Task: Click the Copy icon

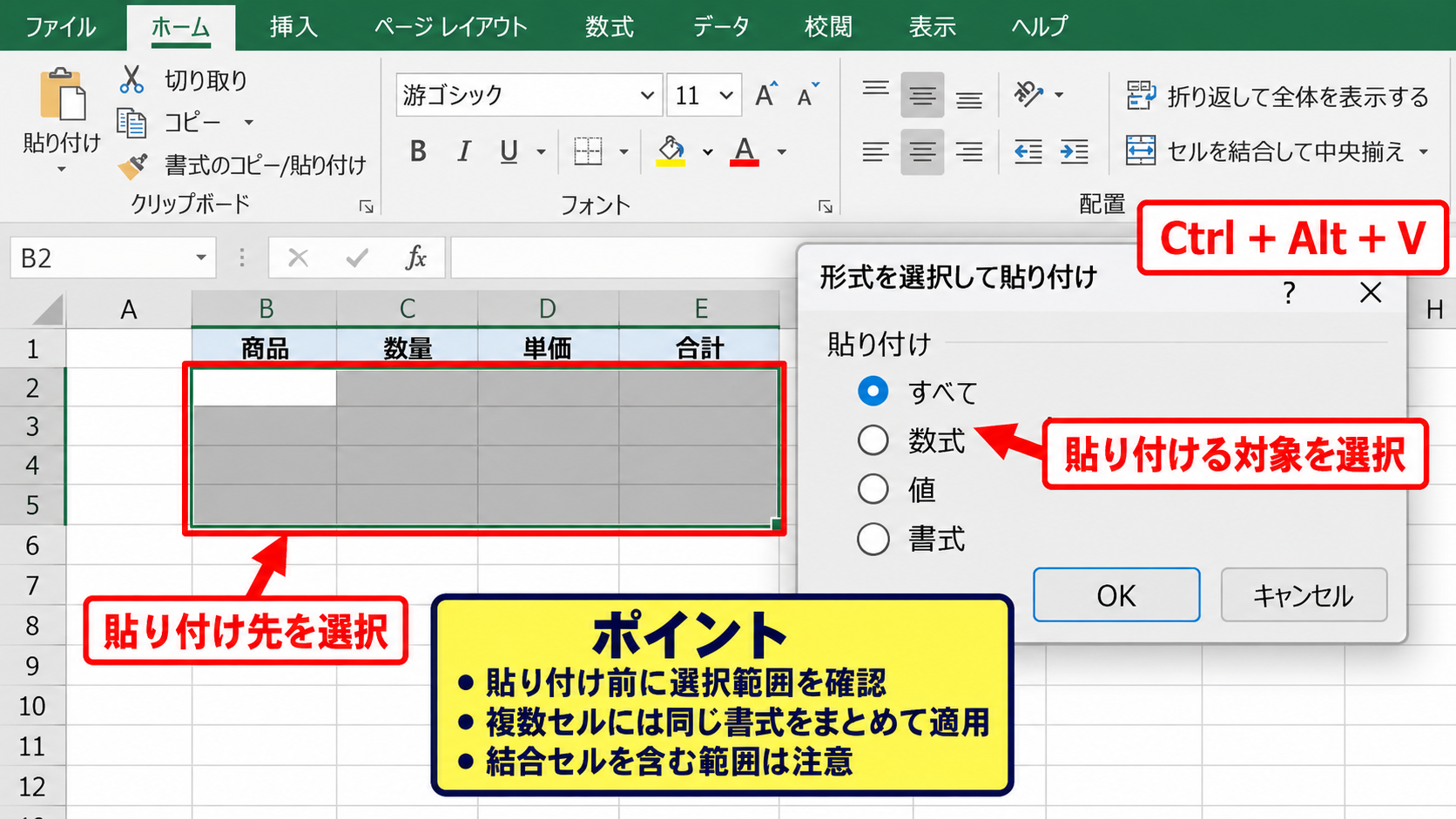Action: (131, 123)
